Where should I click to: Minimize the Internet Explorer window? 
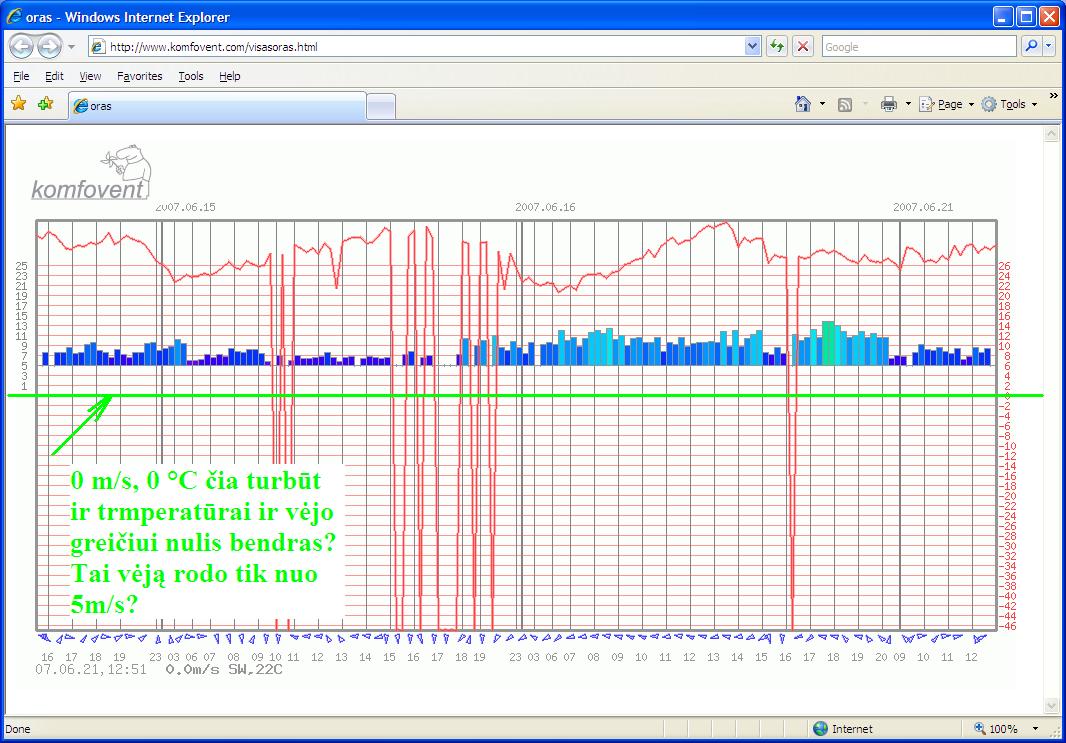1003,16
